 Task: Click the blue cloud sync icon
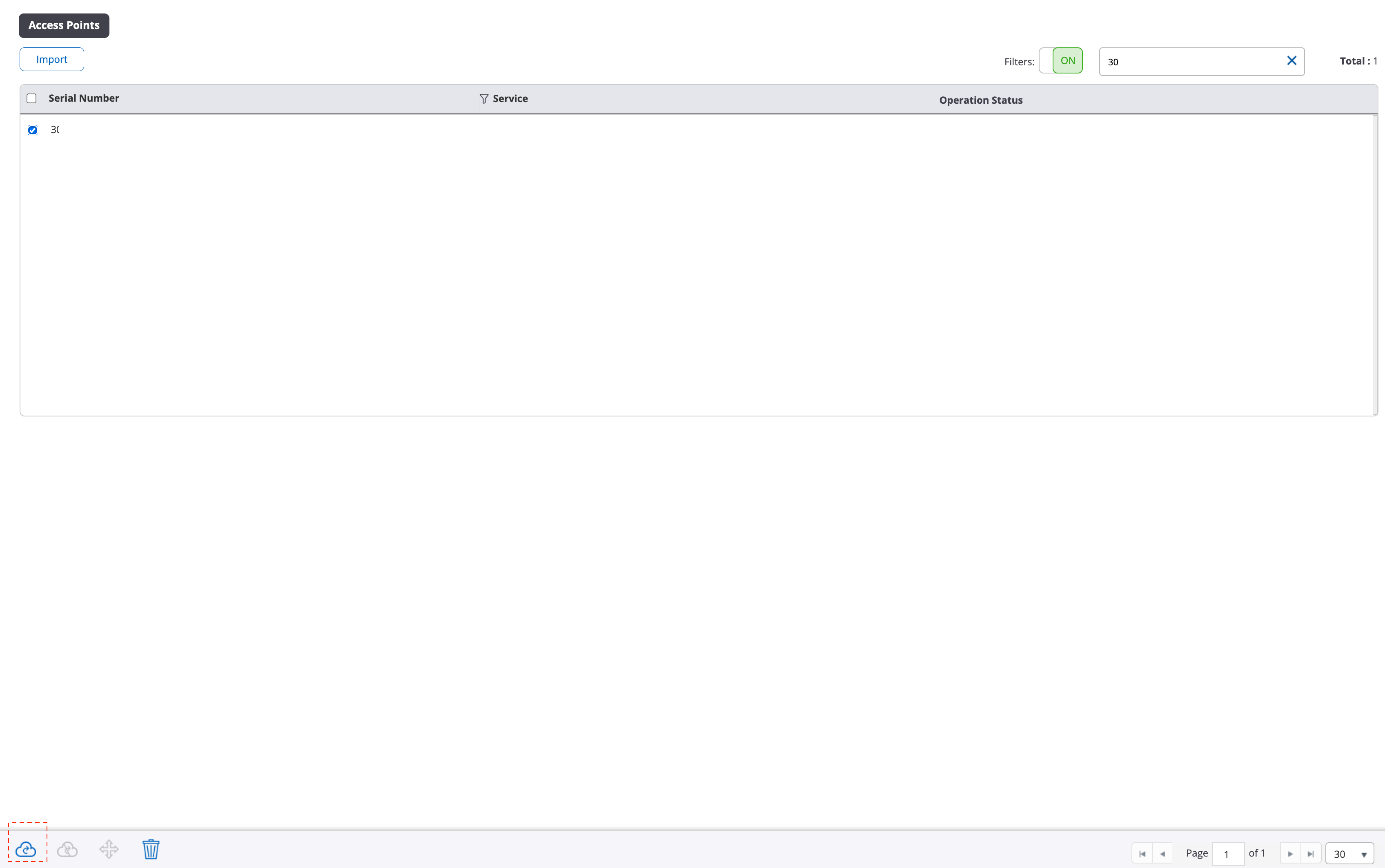click(27, 848)
